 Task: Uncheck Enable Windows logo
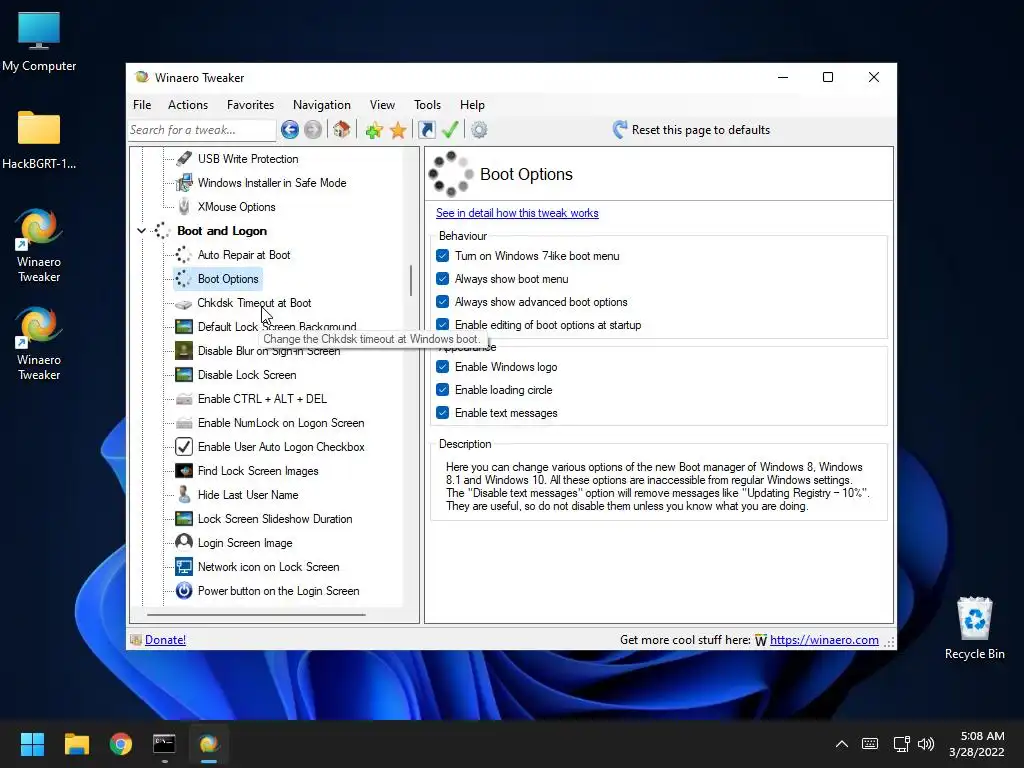[443, 366]
